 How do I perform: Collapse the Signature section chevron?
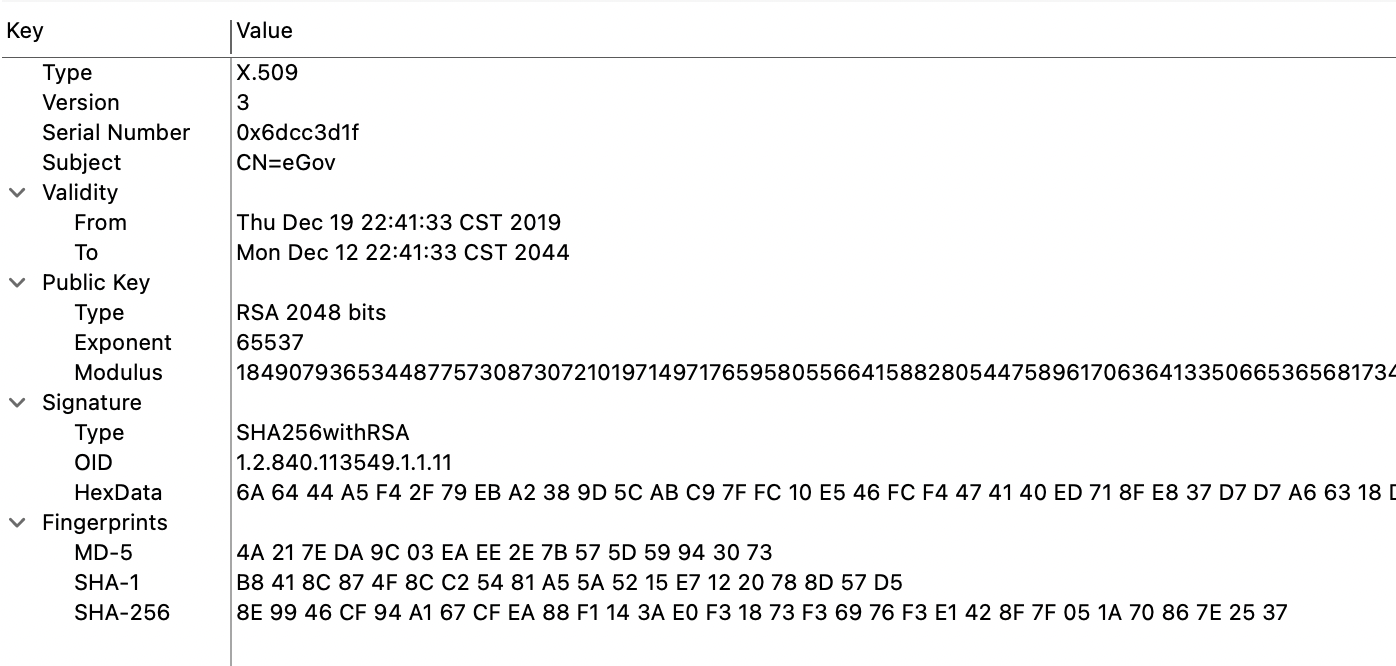pos(17,403)
